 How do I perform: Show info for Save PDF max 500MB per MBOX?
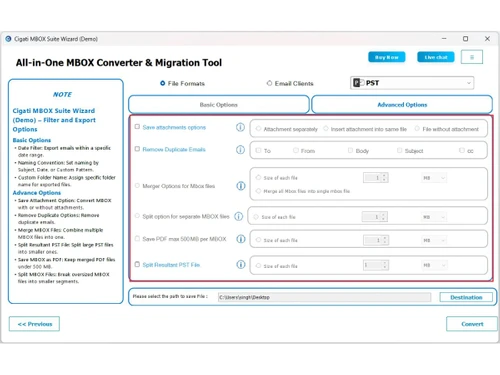pos(241,239)
